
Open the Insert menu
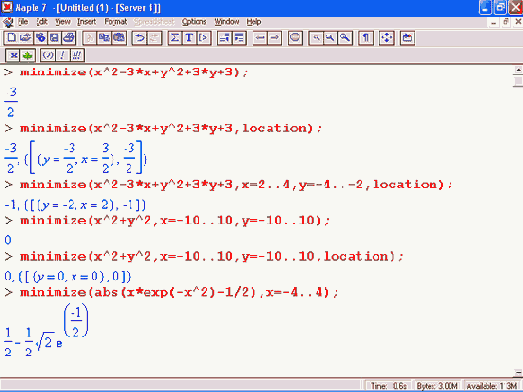87,22
